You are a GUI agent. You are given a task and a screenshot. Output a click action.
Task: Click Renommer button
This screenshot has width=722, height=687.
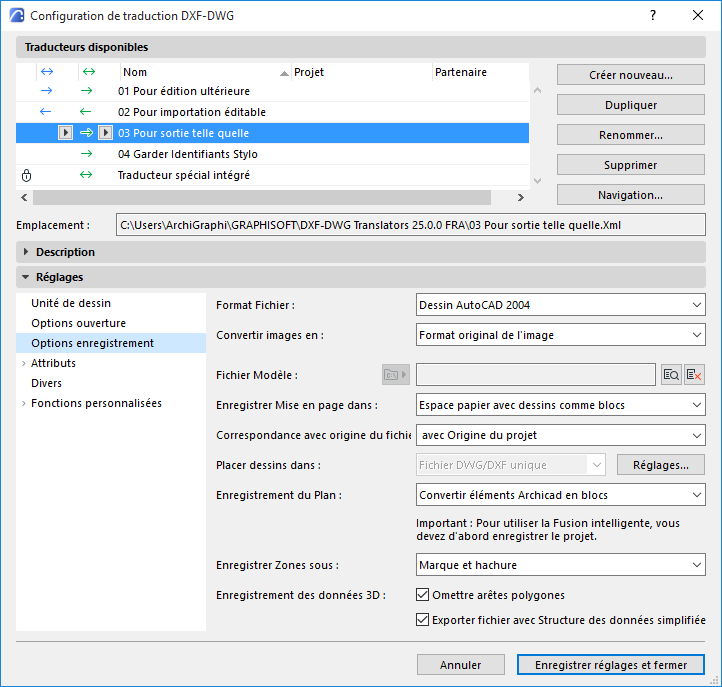pos(630,135)
